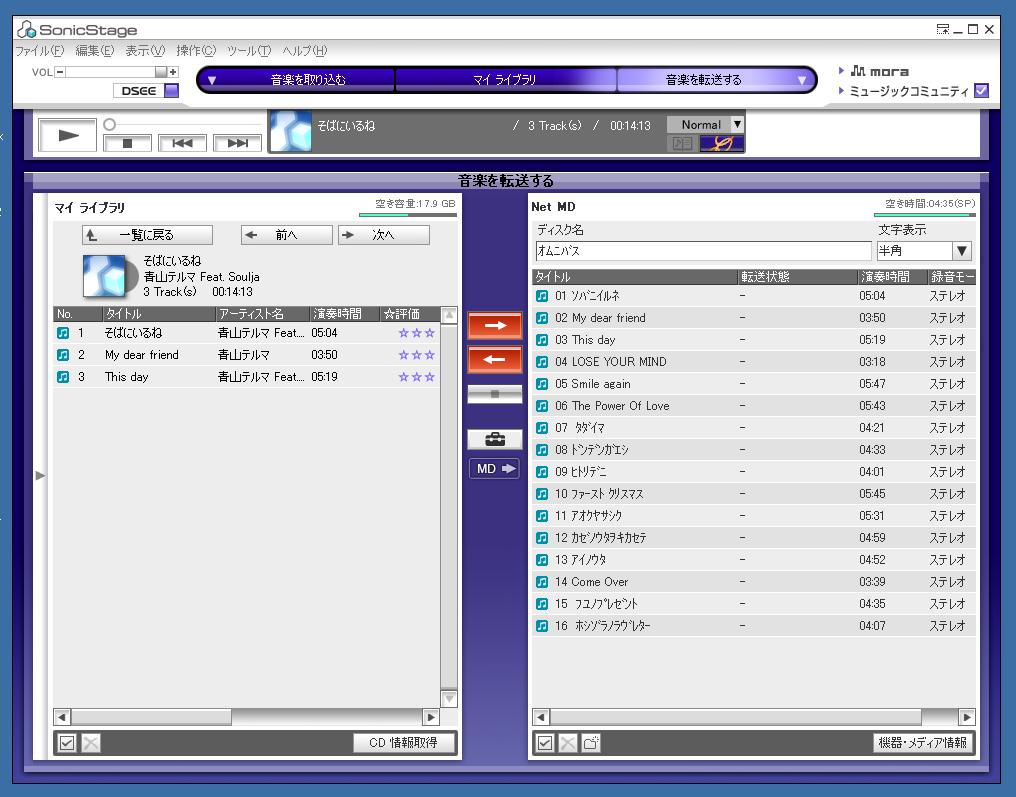
Task: Set star rating for This day
Action: 417,377
